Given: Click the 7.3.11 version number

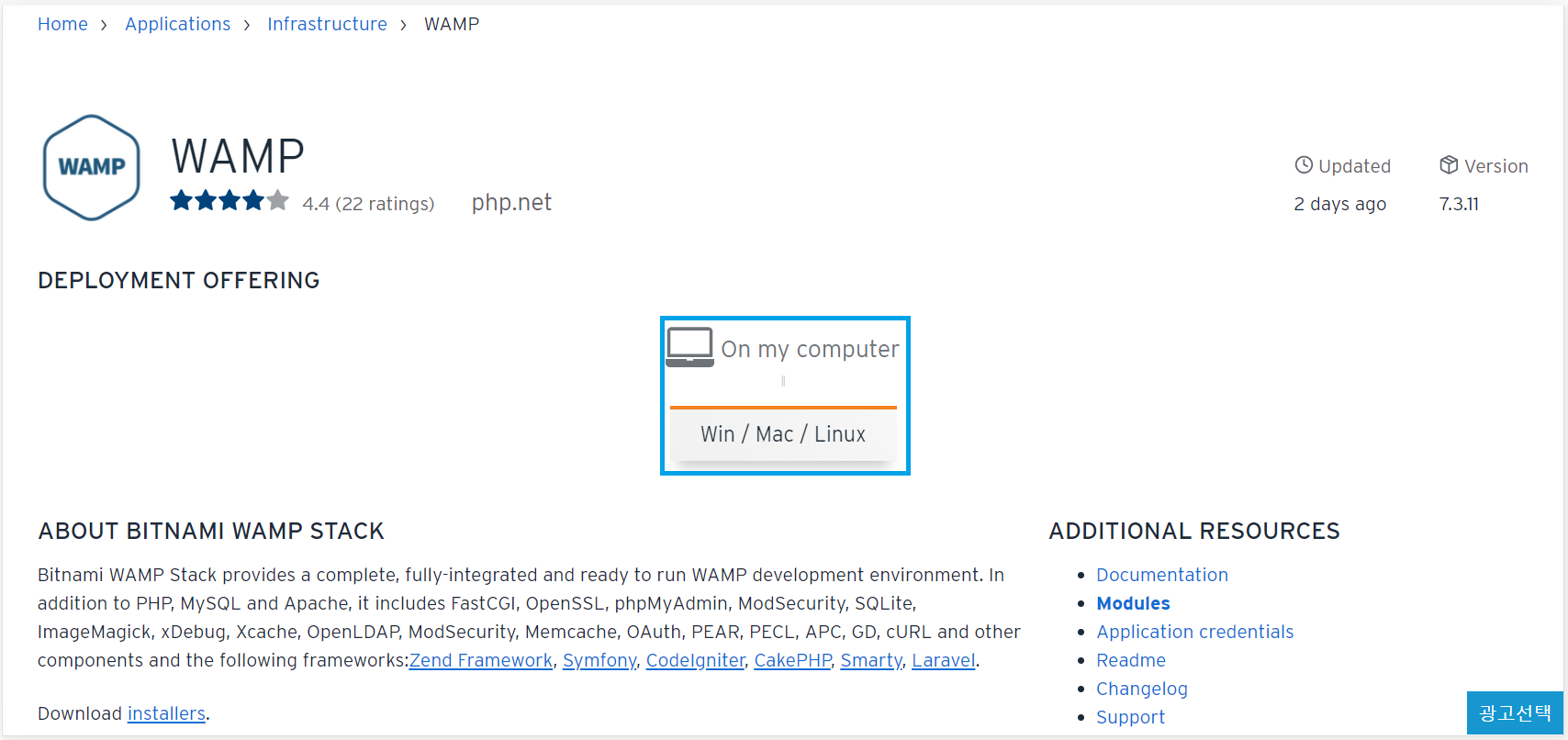Looking at the screenshot, I should [x=1459, y=204].
